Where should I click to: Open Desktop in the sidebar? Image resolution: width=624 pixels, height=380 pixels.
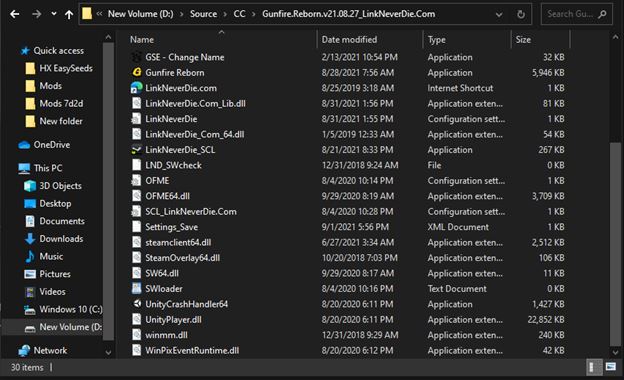click(x=55, y=203)
